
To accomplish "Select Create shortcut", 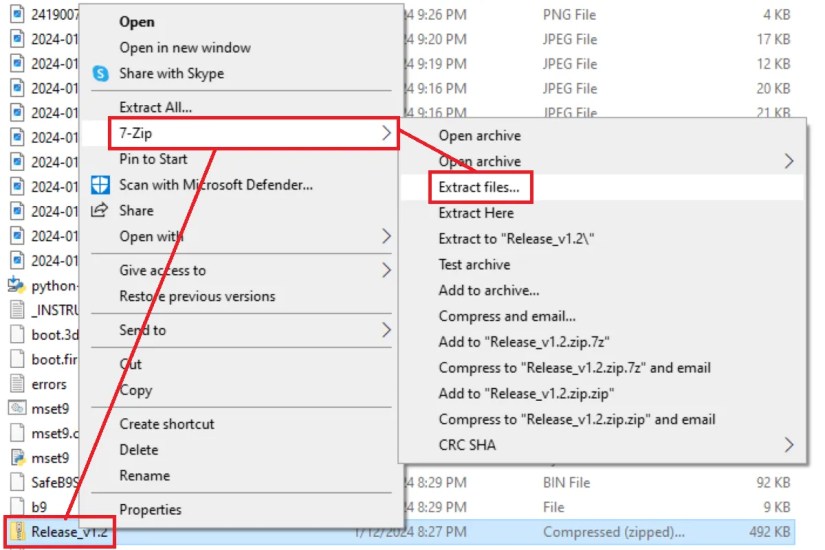I will tap(166, 424).
